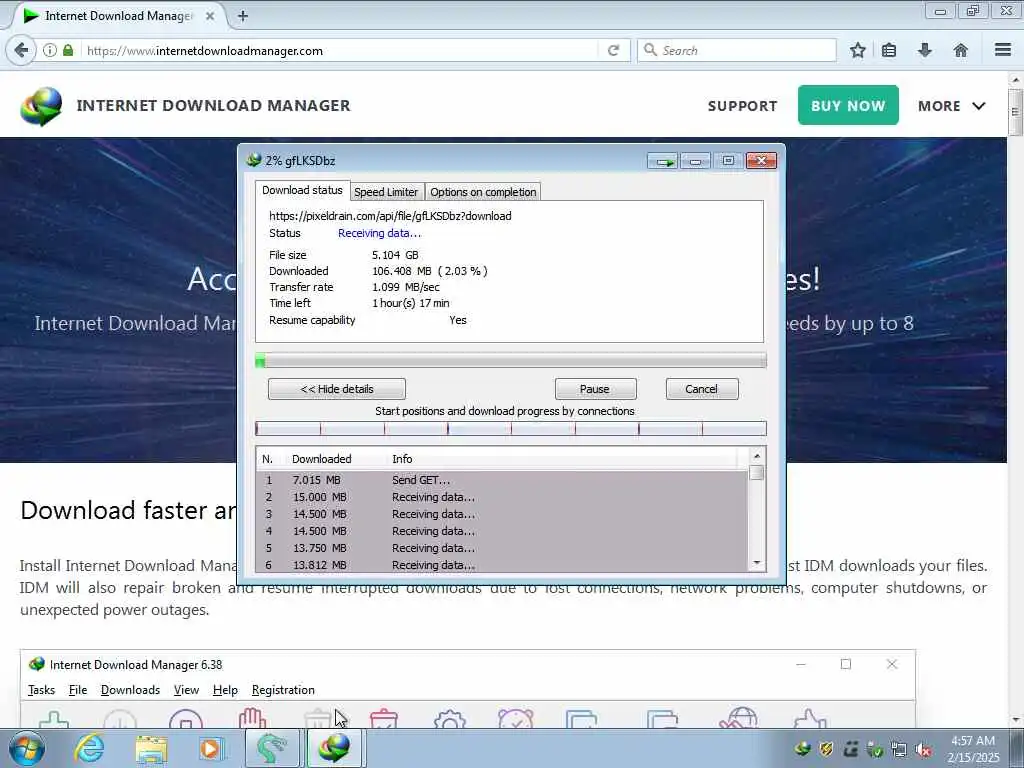Click the gear Options icon in IDM screenshot
The image size is (1024, 768).
coord(449,718)
